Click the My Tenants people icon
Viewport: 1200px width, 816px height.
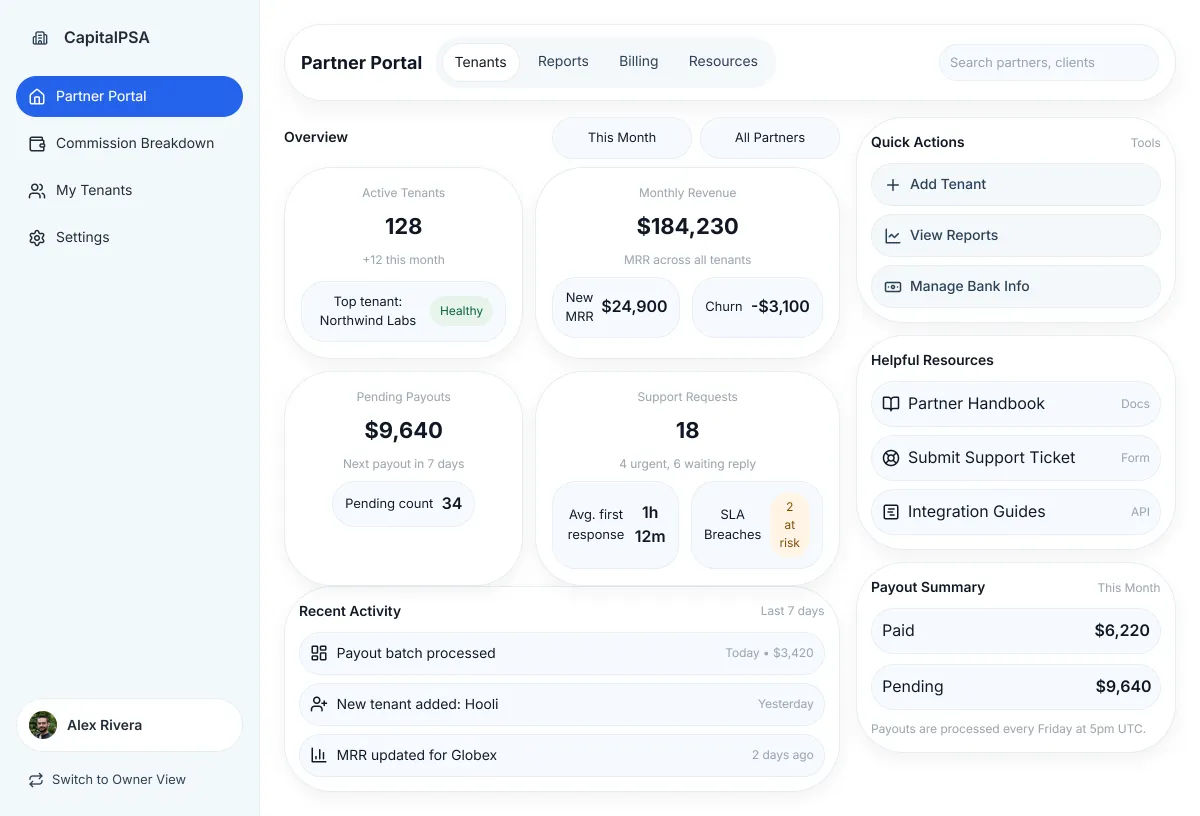pyautogui.click(x=36, y=190)
